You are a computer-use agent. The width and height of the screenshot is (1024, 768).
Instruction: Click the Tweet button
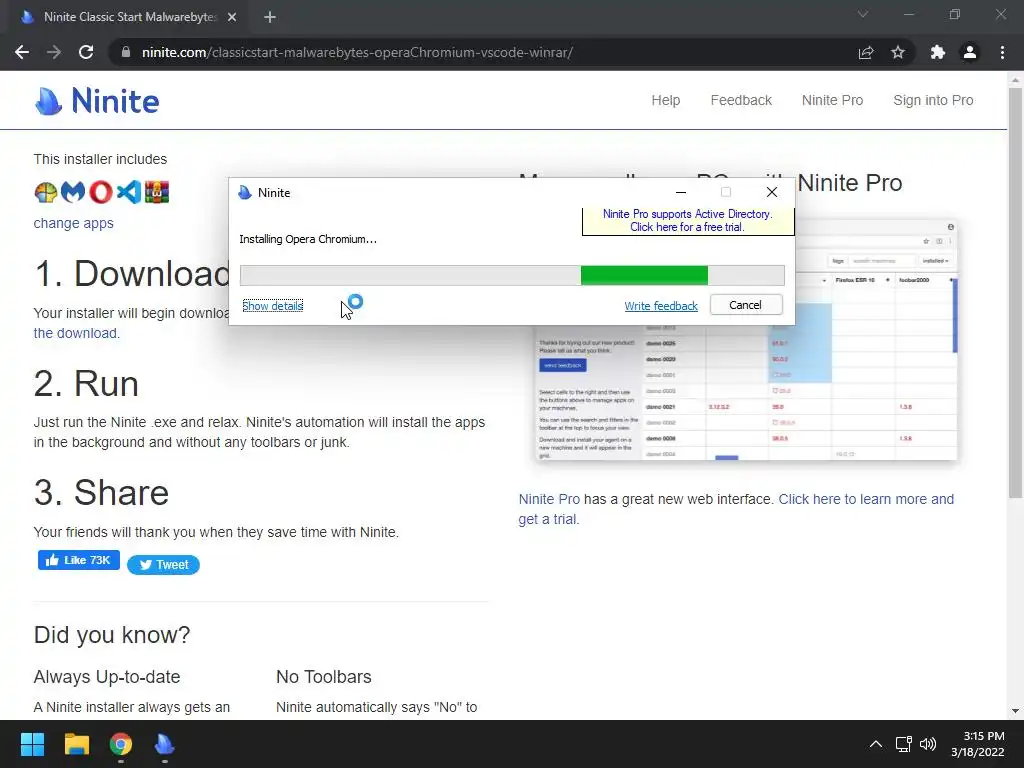[x=163, y=565]
